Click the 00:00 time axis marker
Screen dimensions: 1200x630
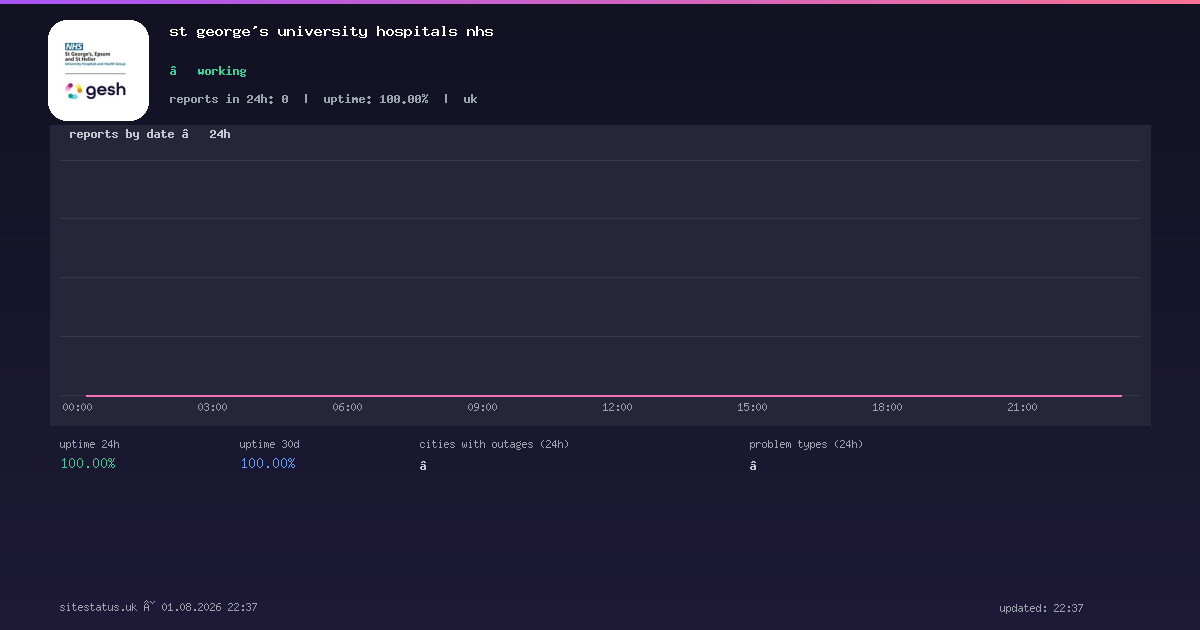pyautogui.click(x=77, y=407)
